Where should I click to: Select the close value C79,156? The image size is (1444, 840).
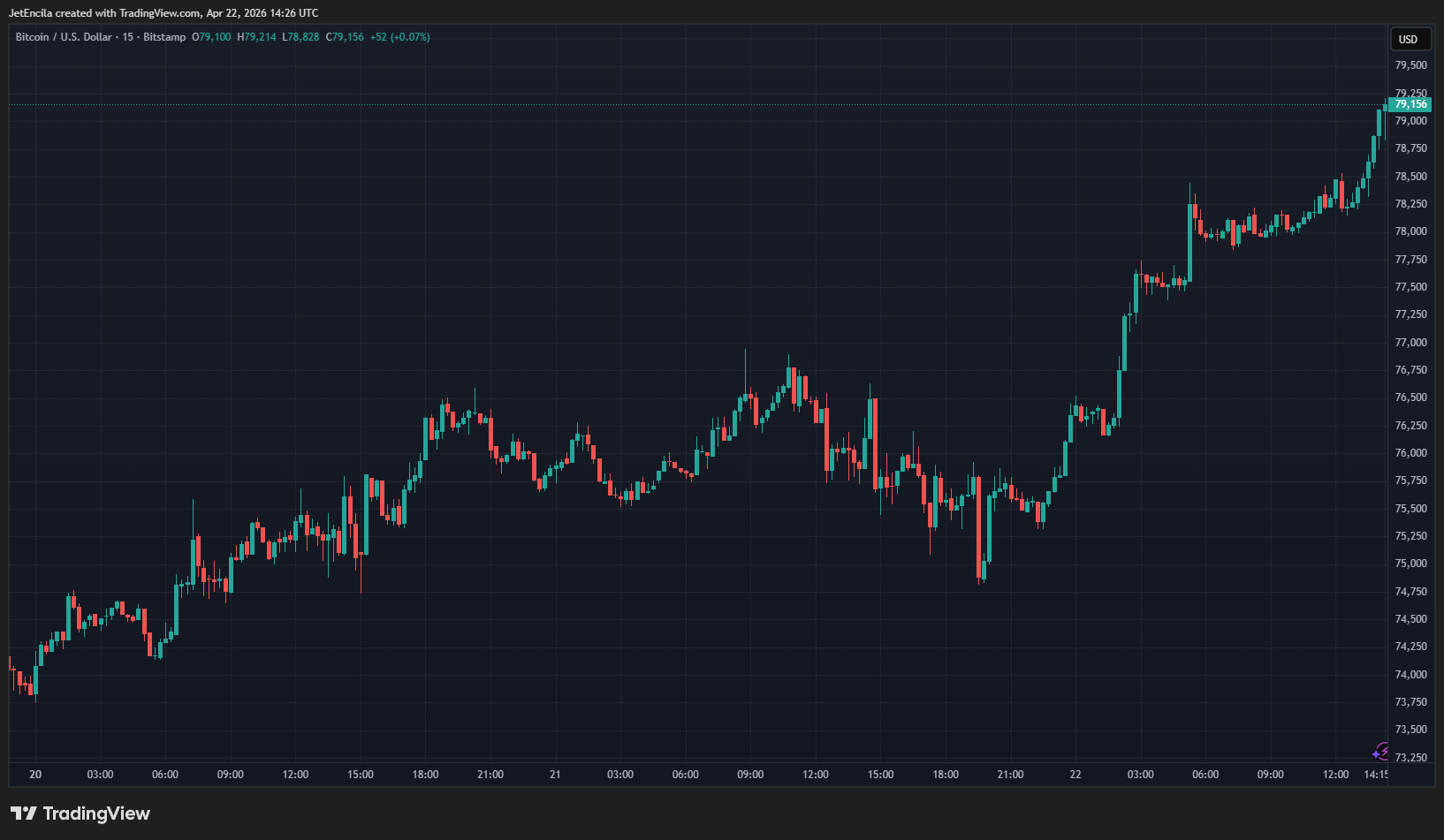[x=345, y=37]
